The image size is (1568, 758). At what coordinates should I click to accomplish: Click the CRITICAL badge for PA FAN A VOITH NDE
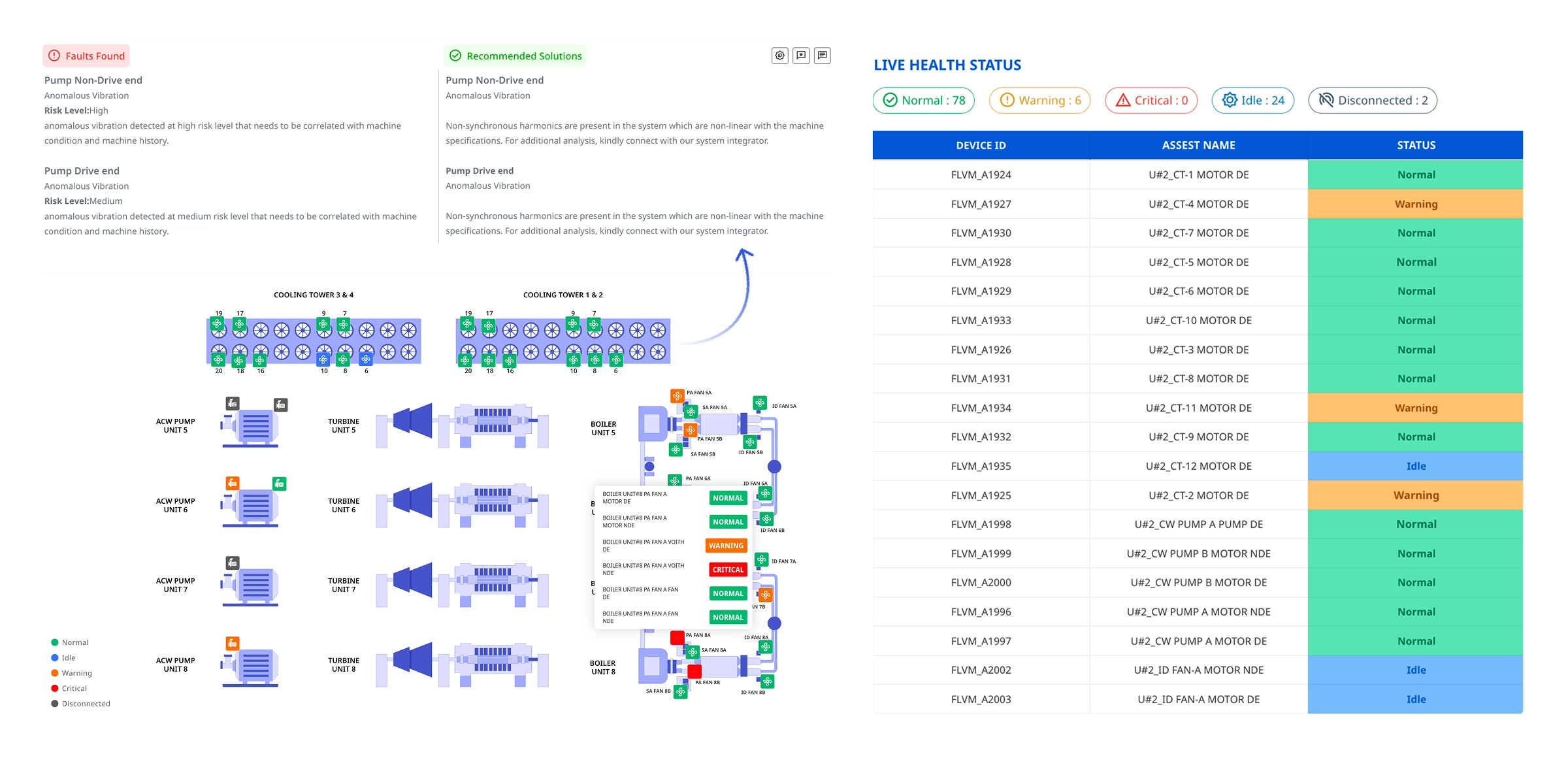pyautogui.click(x=728, y=570)
